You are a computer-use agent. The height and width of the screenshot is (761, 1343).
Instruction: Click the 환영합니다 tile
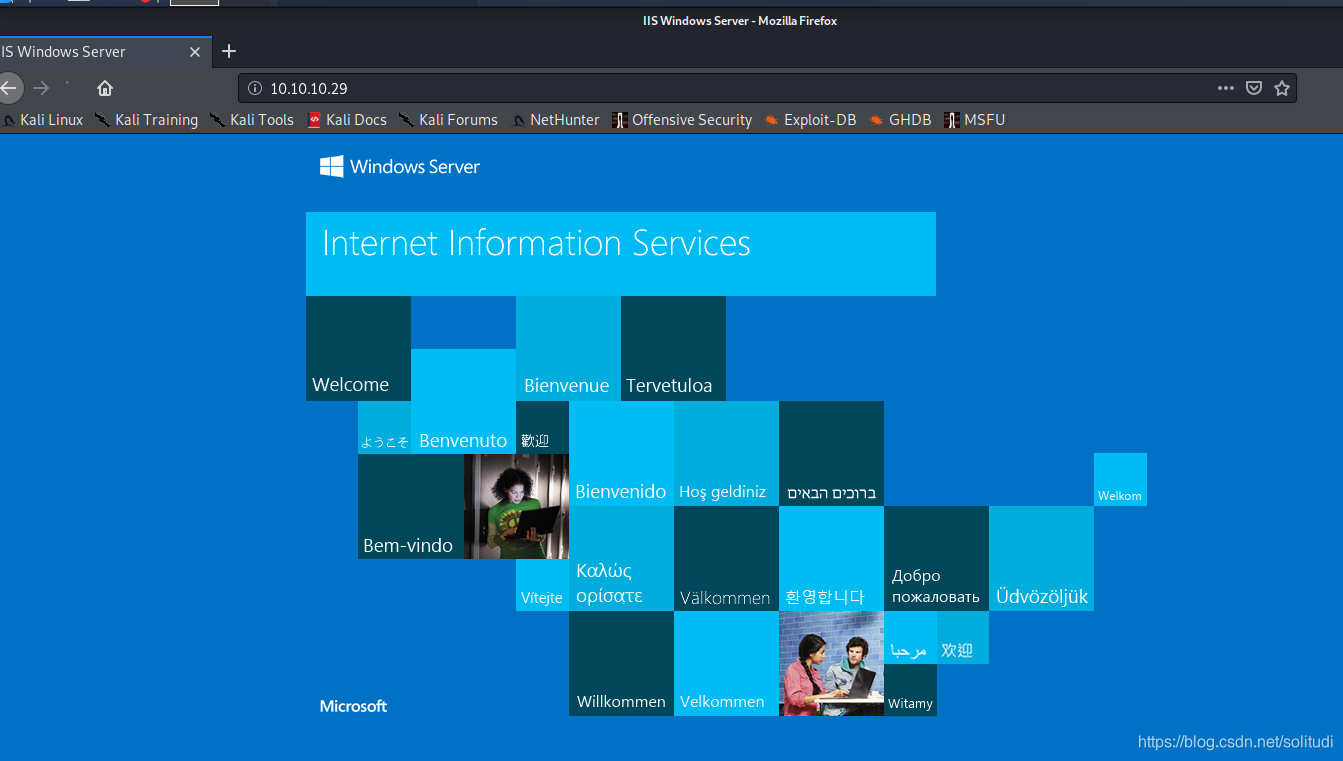pos(831,558)
